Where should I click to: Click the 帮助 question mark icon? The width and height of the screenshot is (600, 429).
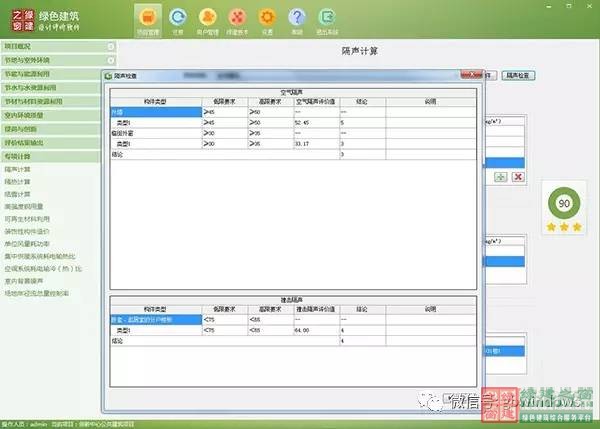click(x=297, y=19)
